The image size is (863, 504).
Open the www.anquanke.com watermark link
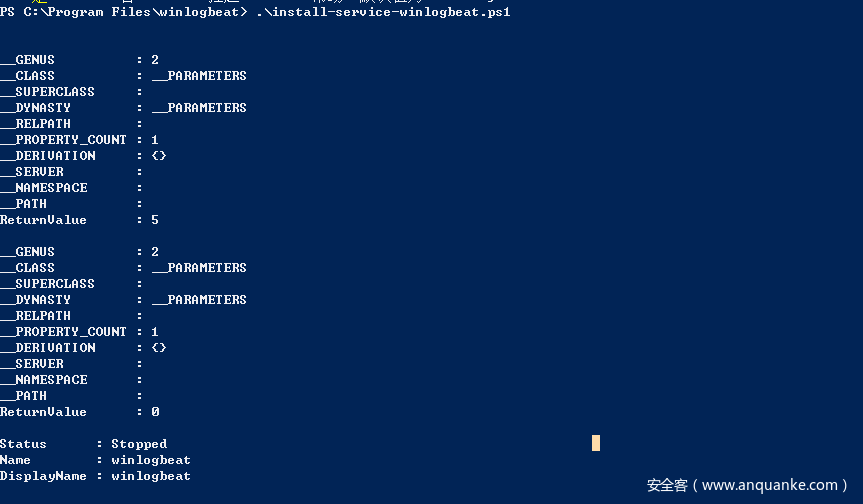(768, 485)
